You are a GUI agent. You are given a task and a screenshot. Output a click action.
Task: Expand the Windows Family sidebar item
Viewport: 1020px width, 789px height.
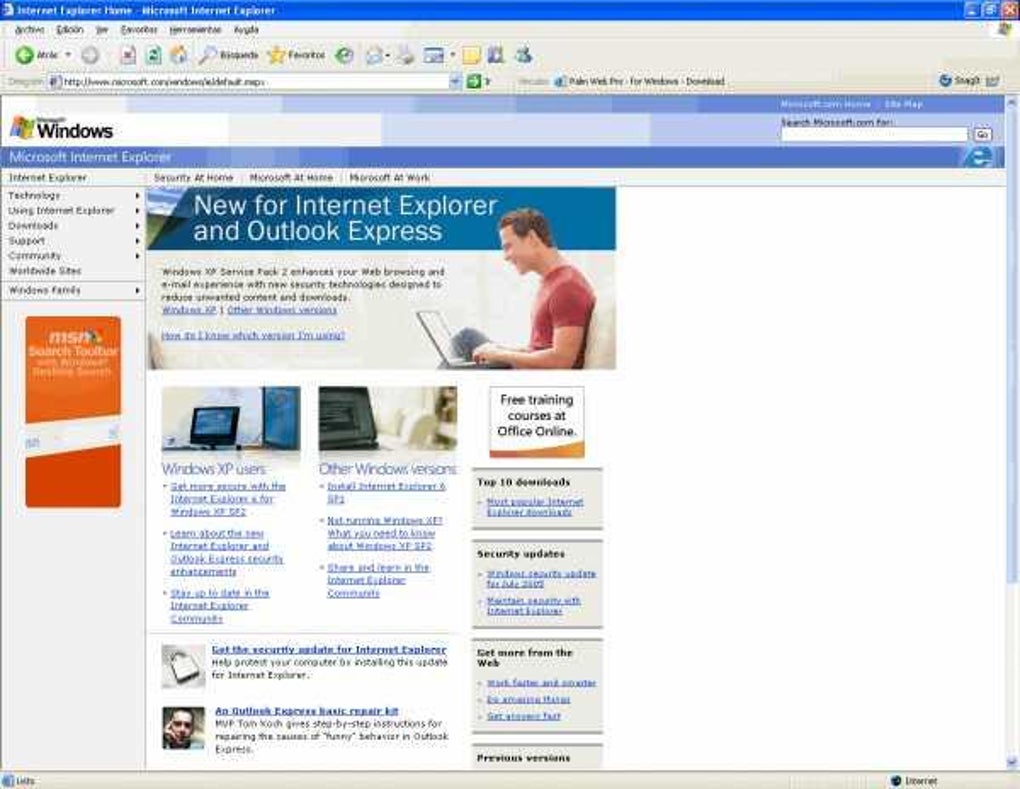click(x=73, y=290)
